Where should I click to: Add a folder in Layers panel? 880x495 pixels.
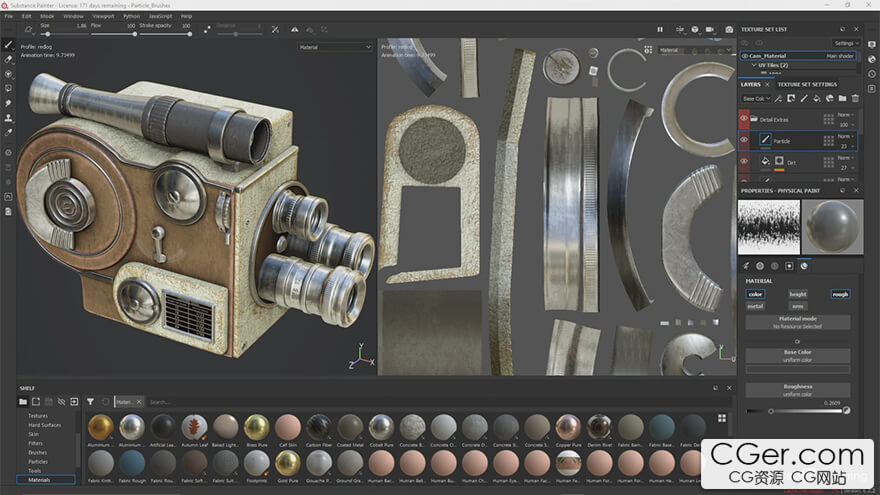pyautogui.click(x=842, y=98)
